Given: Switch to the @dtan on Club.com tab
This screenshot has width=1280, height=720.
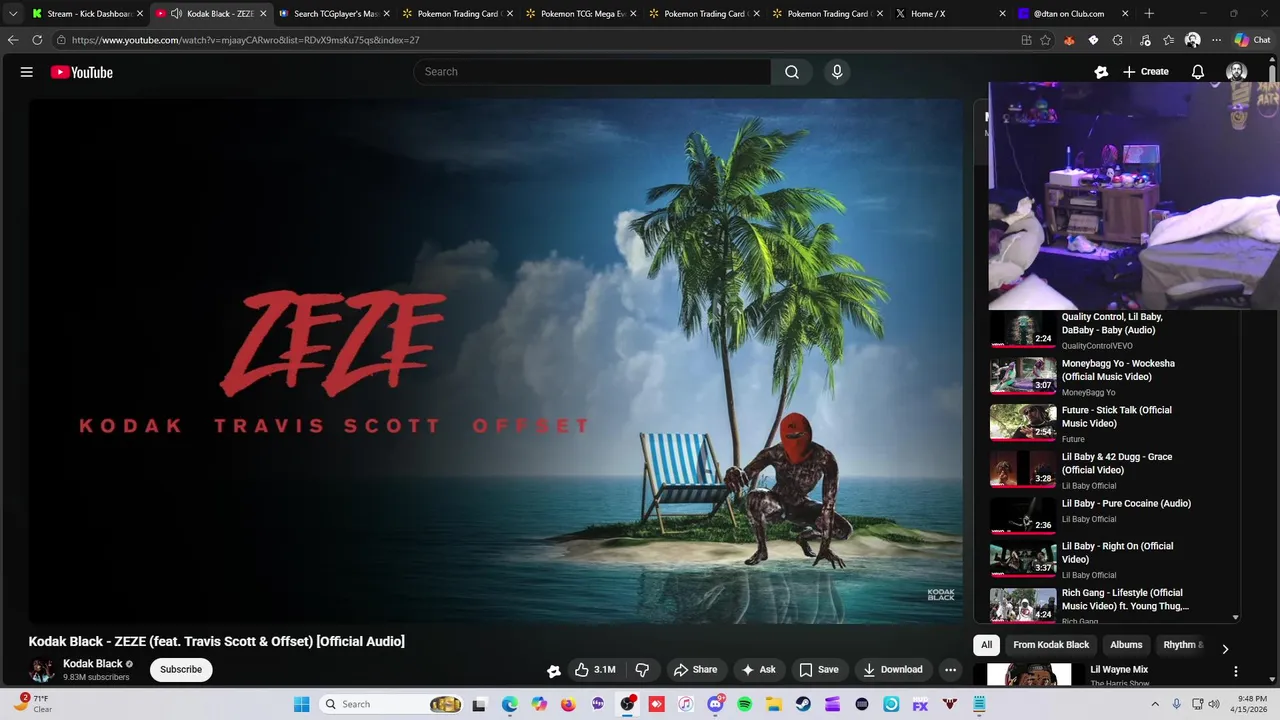Looking at the screenshot, I should (1072, 14).
